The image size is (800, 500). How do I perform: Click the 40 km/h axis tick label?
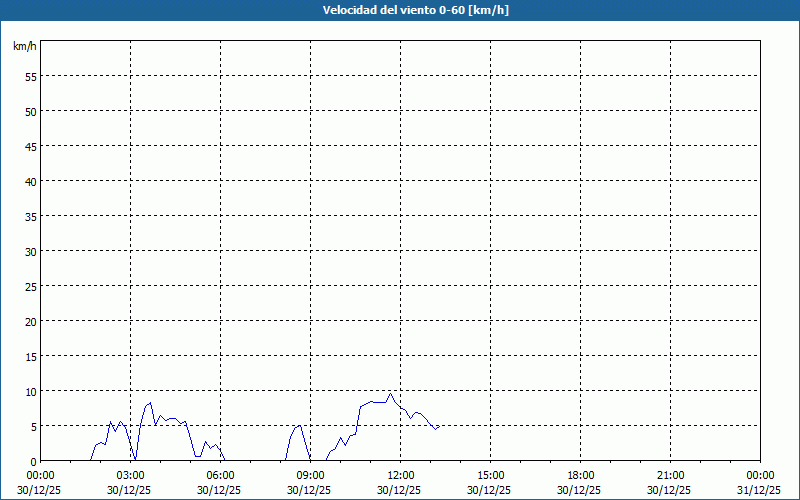click(30, 181)
